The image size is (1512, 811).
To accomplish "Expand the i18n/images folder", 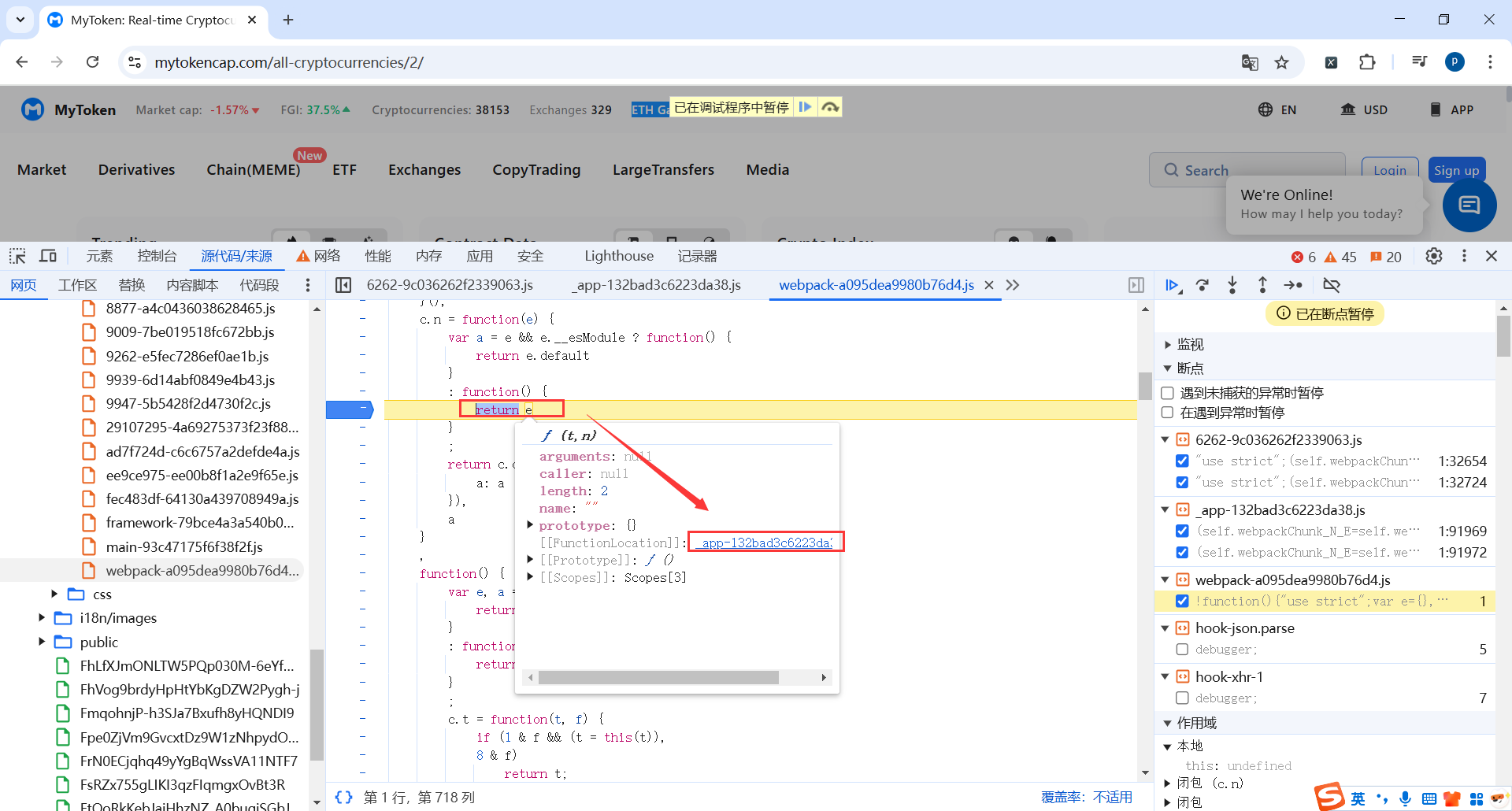I will click(41, 618).
